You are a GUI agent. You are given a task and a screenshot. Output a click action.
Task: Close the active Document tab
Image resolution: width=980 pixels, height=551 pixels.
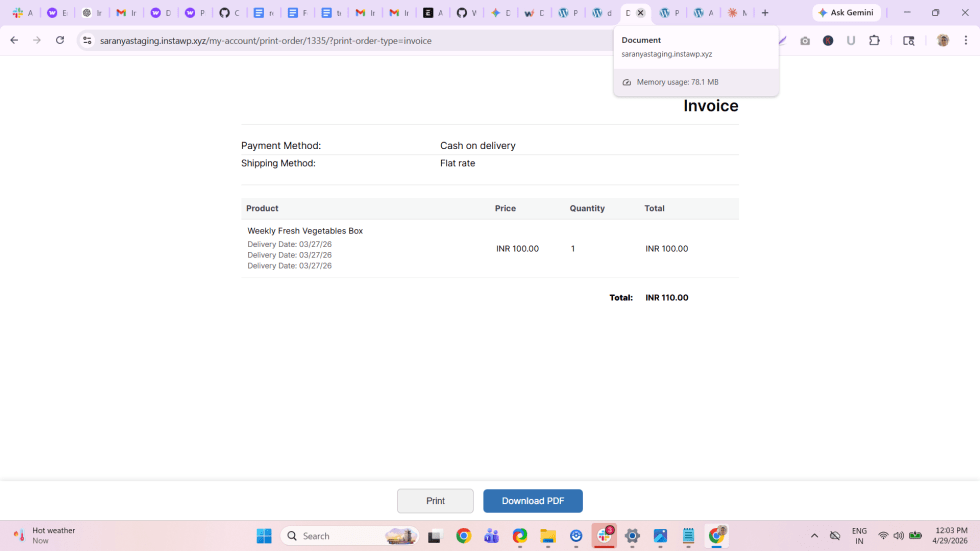tap(641, 13)
